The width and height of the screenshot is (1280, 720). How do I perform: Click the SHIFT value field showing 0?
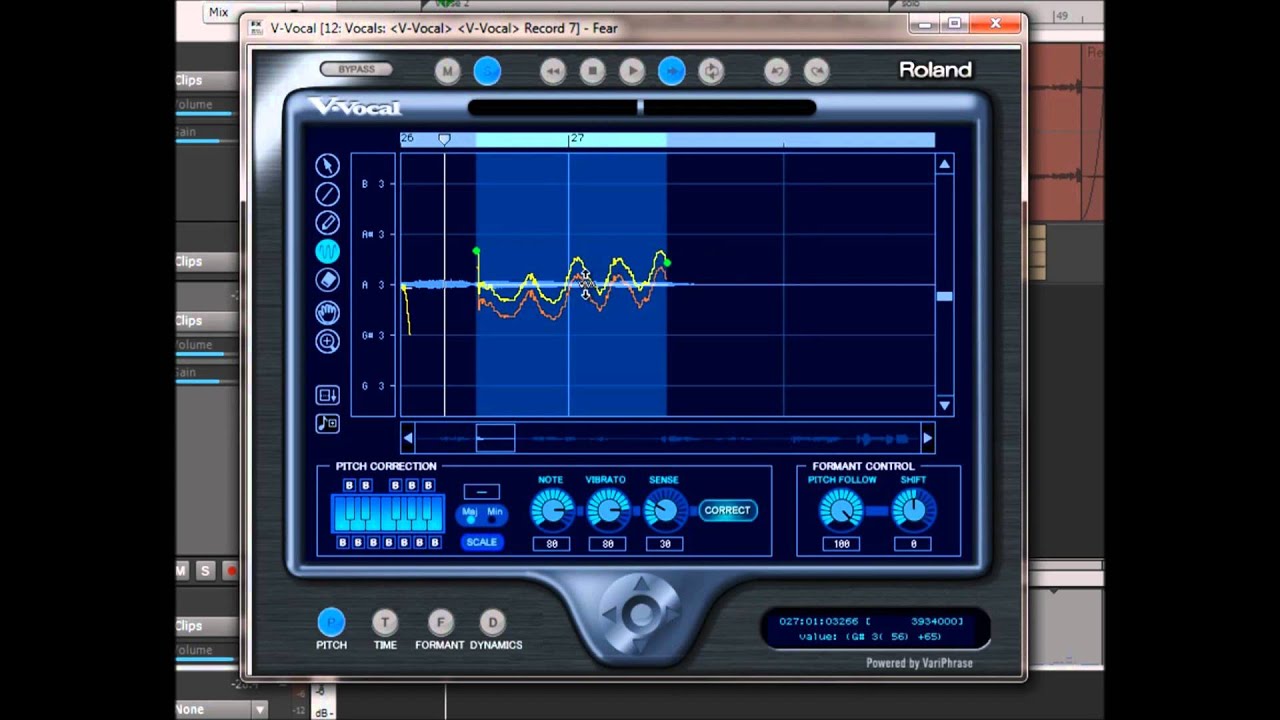(913, 544)
